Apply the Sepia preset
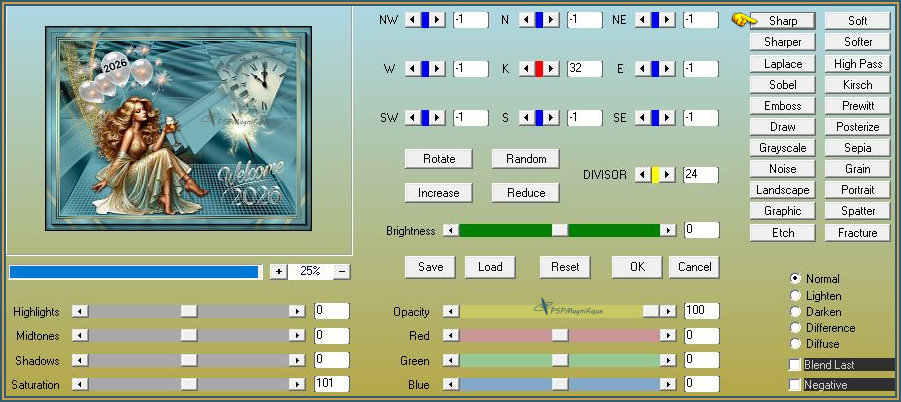The width and height of the screenshot is (901, 402). (x=857, y=148)
